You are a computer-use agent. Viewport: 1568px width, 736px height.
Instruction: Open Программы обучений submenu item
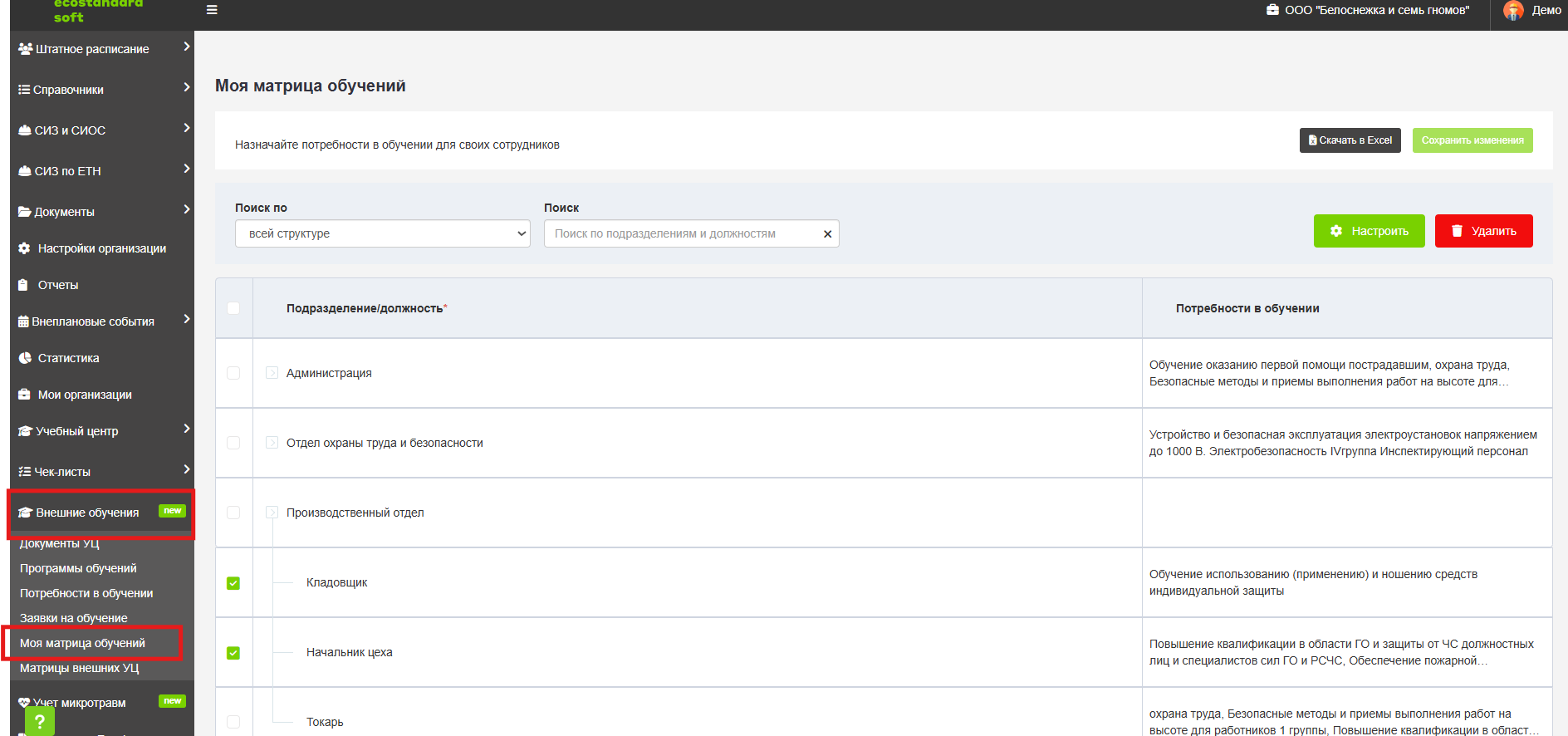(78, 568)
